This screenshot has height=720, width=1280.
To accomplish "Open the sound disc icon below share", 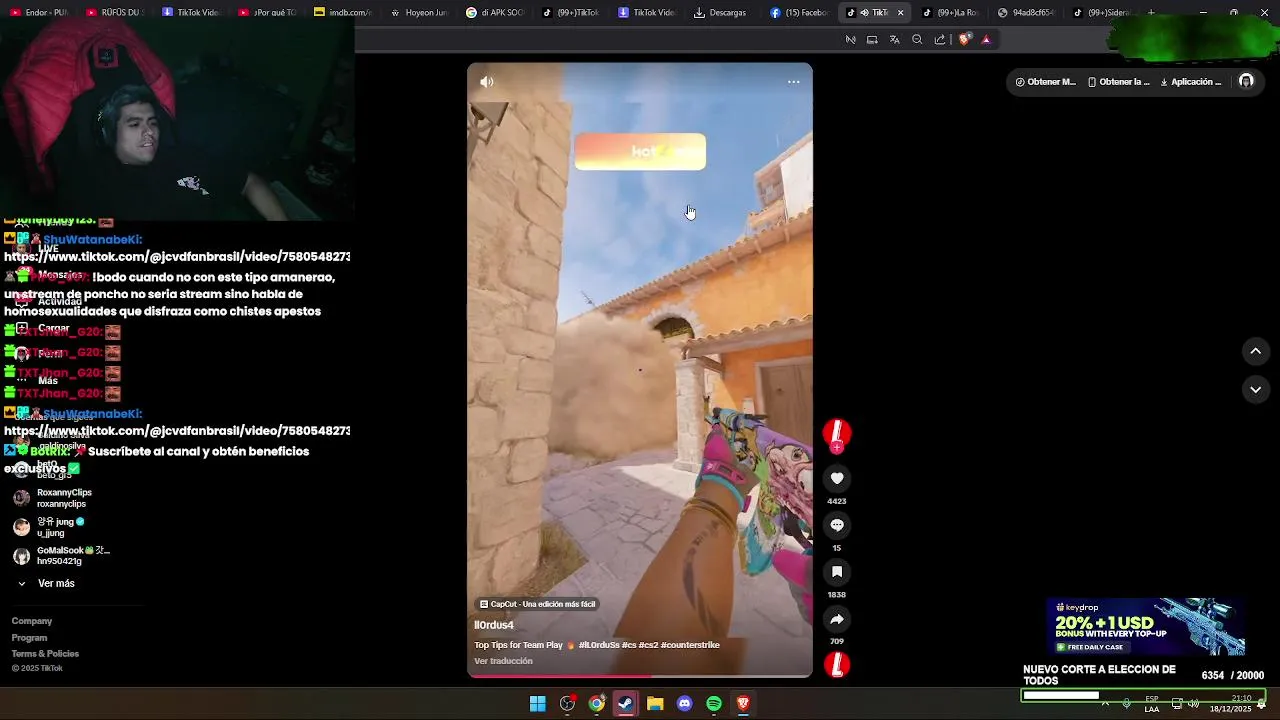I will [837, 665].
